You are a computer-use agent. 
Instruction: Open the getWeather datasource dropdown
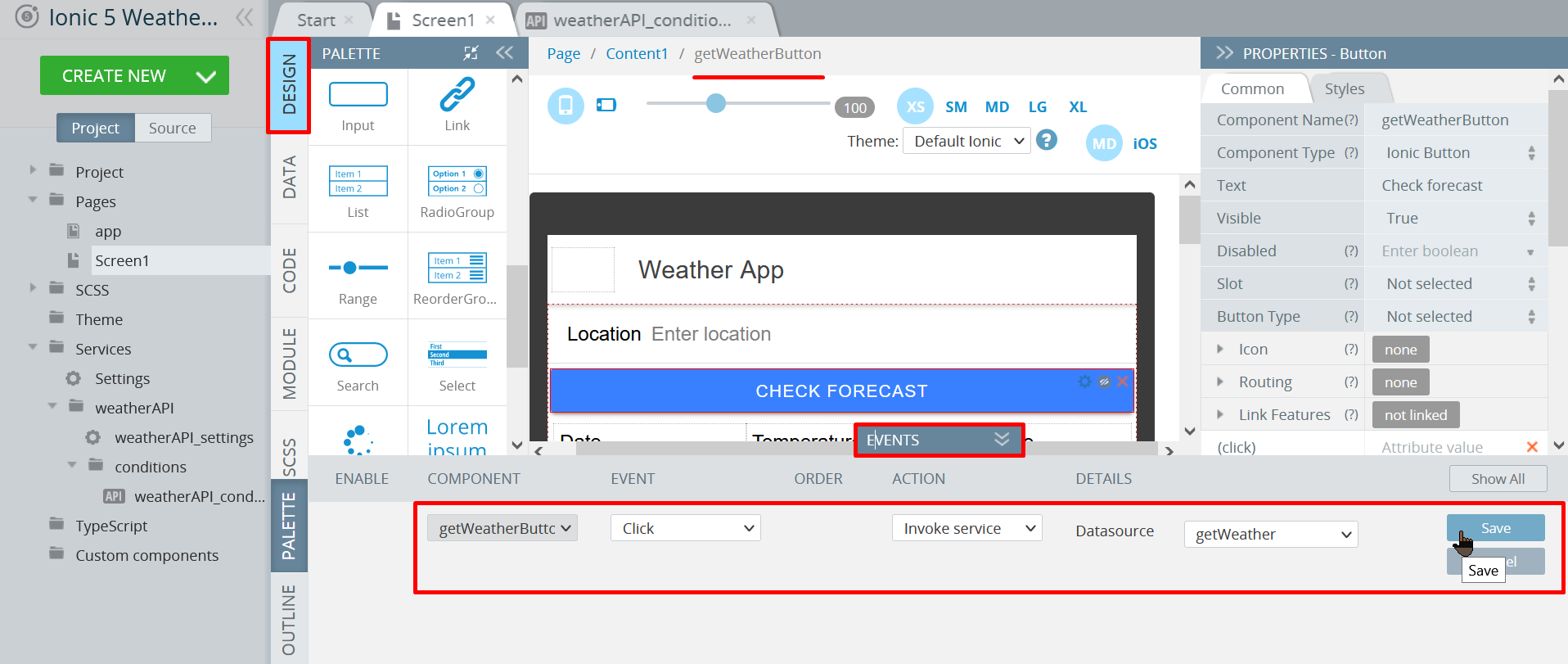click(1271, 534)
